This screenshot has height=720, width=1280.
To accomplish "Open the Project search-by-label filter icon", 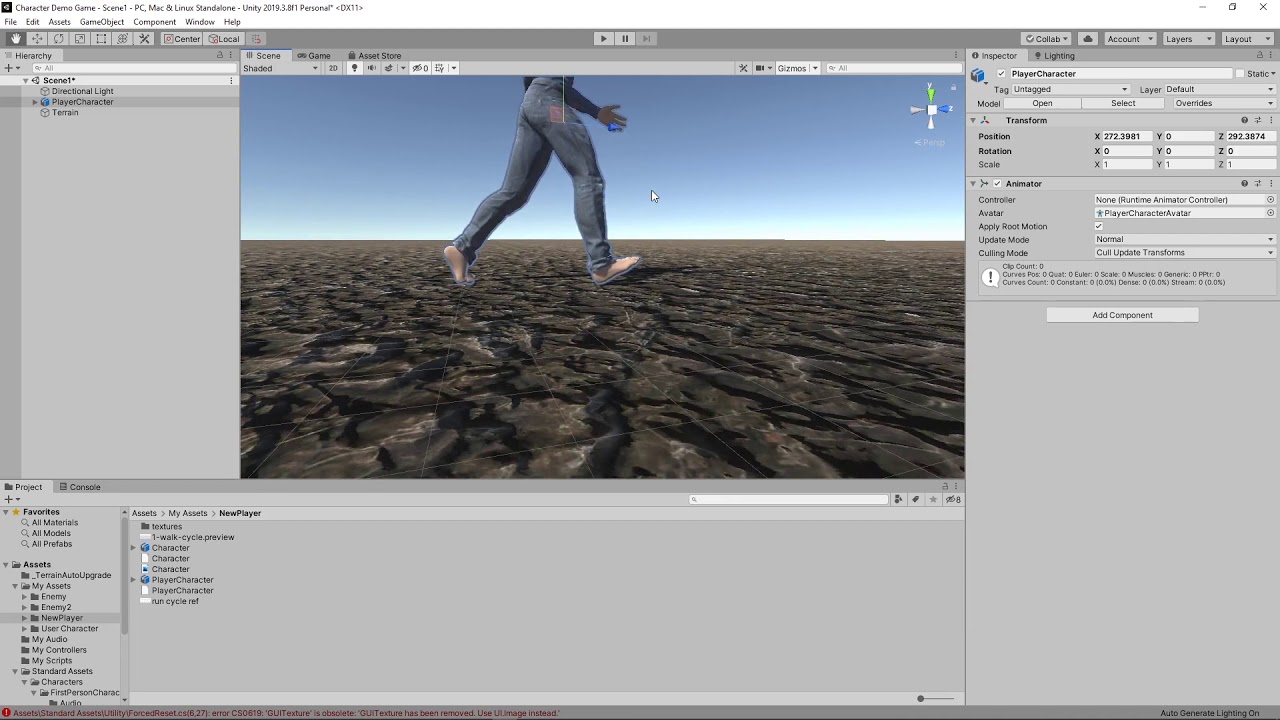I will tap(915, 499).
